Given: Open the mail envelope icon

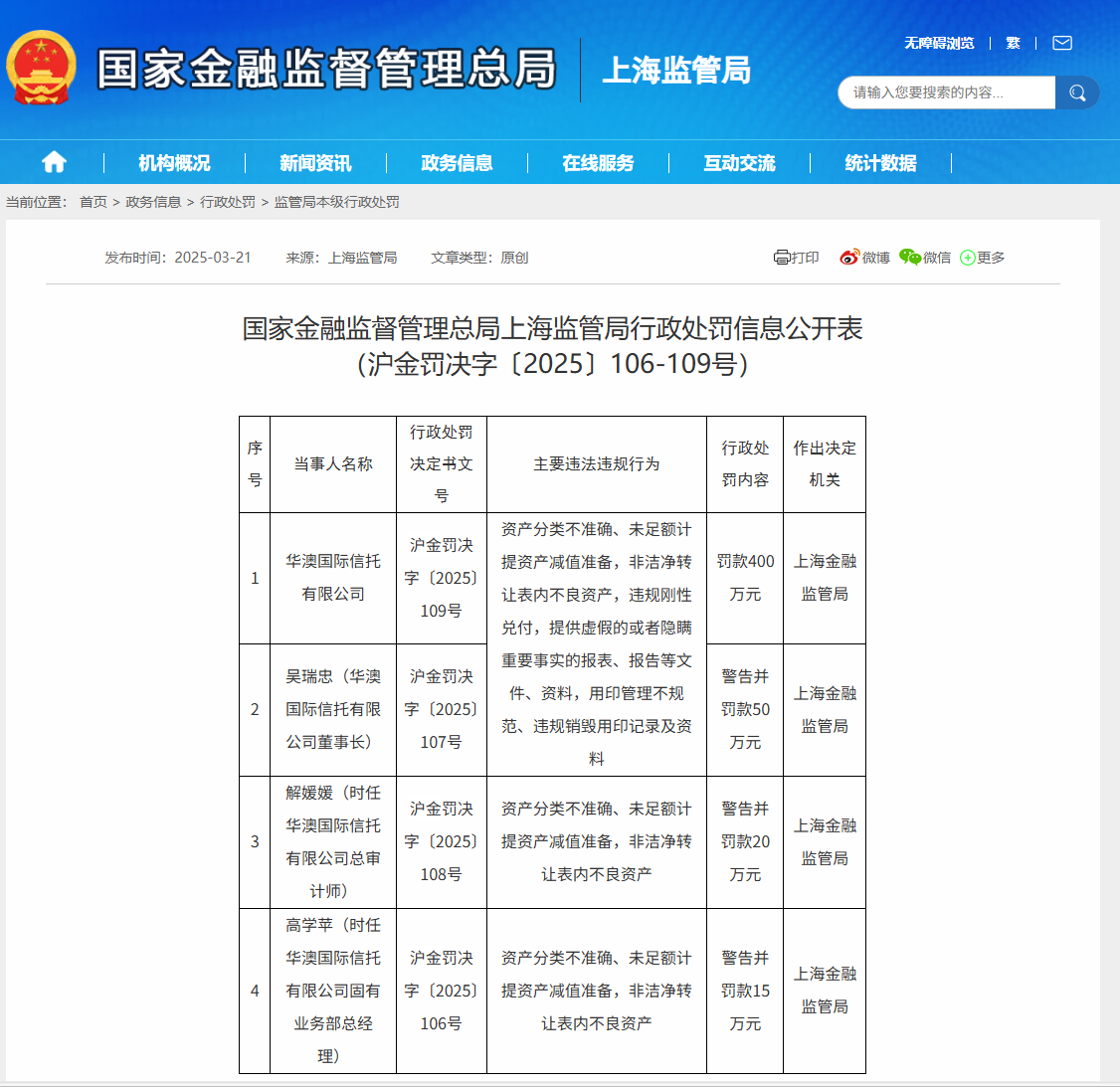Looking at the screenshot, I should 1062,43.
